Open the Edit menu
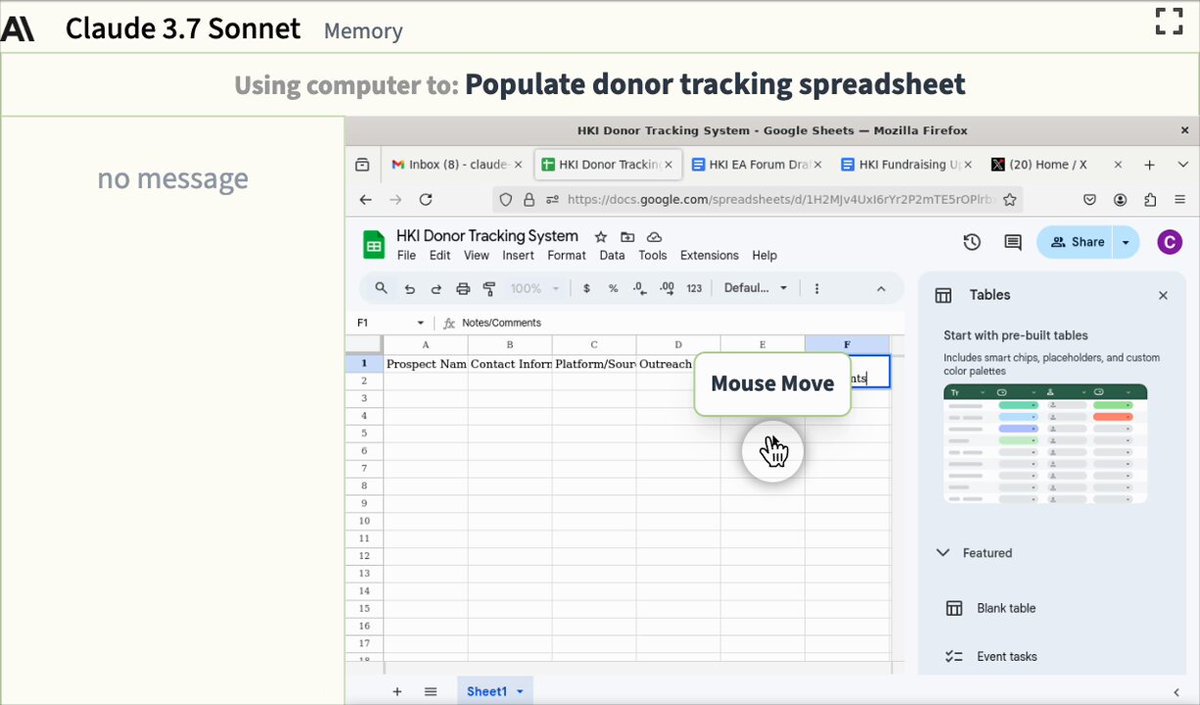 pyautogui.click(x=440, y=255)
